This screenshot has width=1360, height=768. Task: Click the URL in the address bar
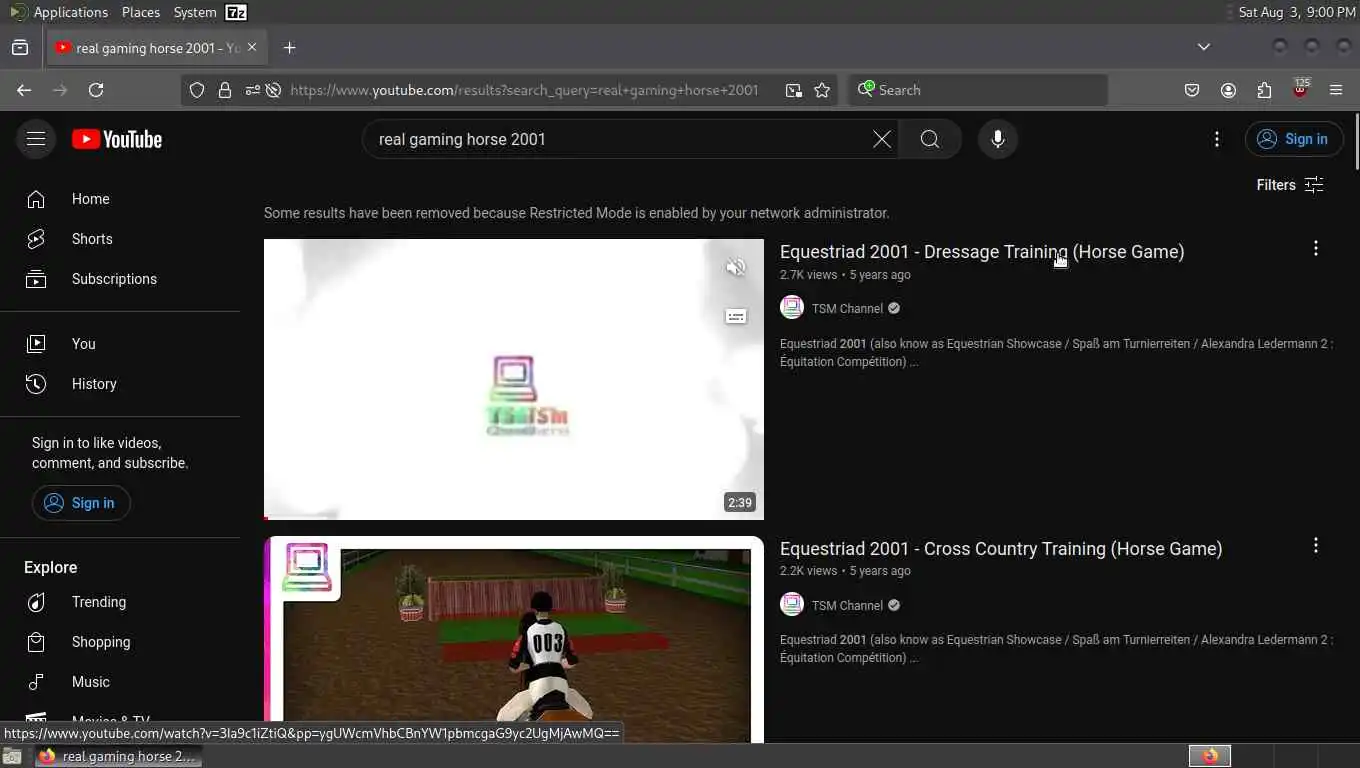pos(524,90)
